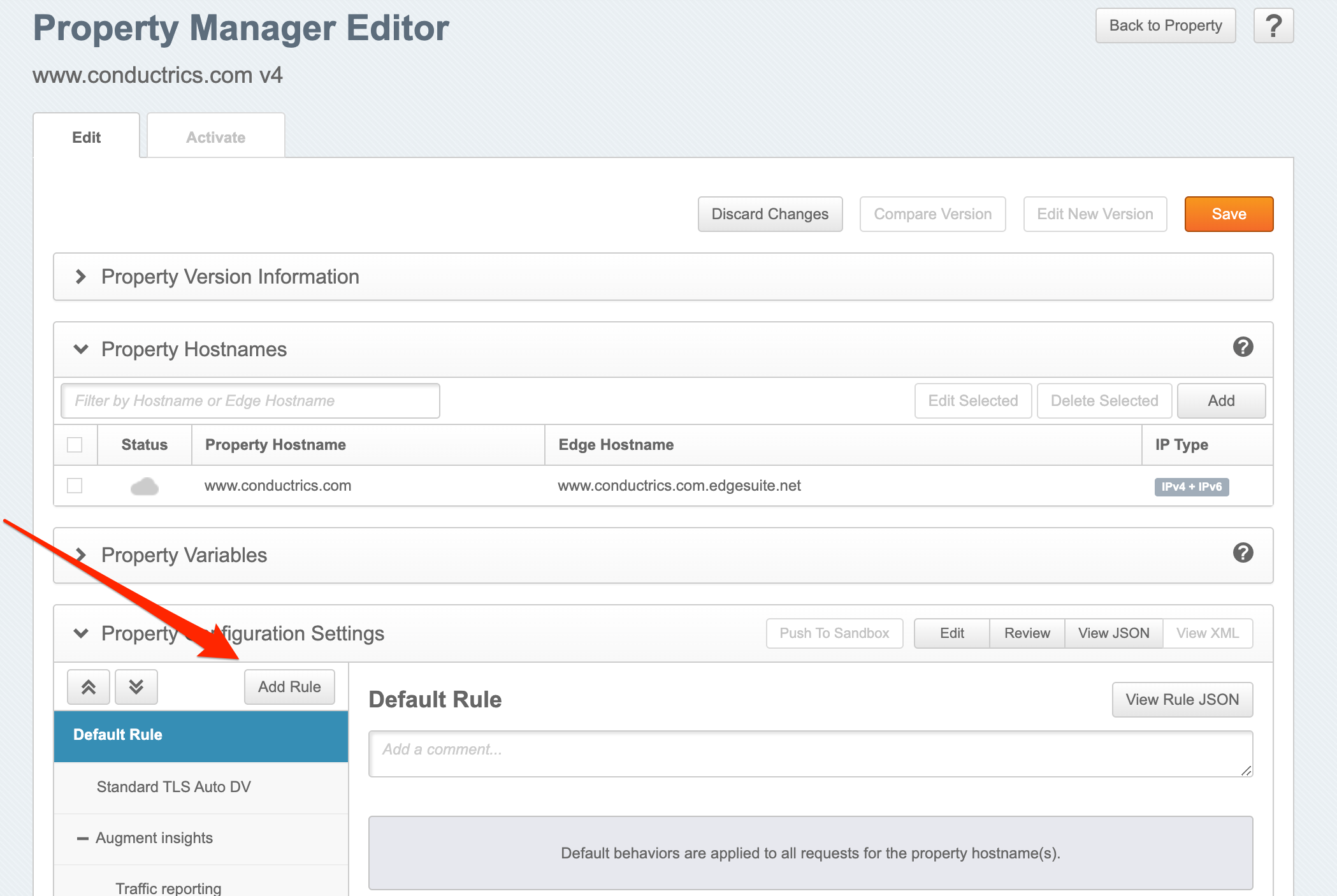The height and width of the screenshot is (896, 1337).
Task: Check the select-all hostnames header checkbox
Action: pyautogui.click(x=75, y=445)
